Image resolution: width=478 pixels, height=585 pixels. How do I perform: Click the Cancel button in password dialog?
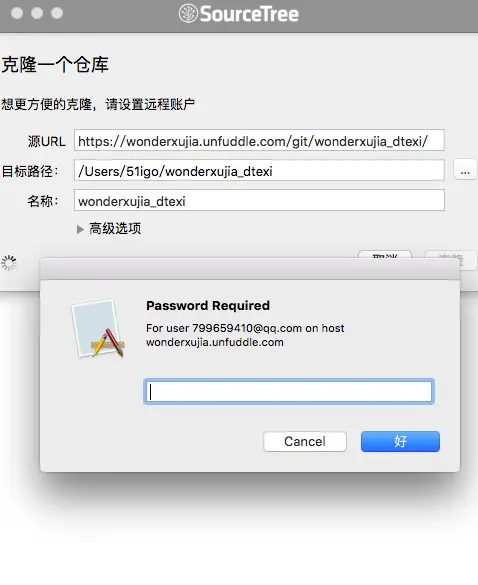coord(305,441)
